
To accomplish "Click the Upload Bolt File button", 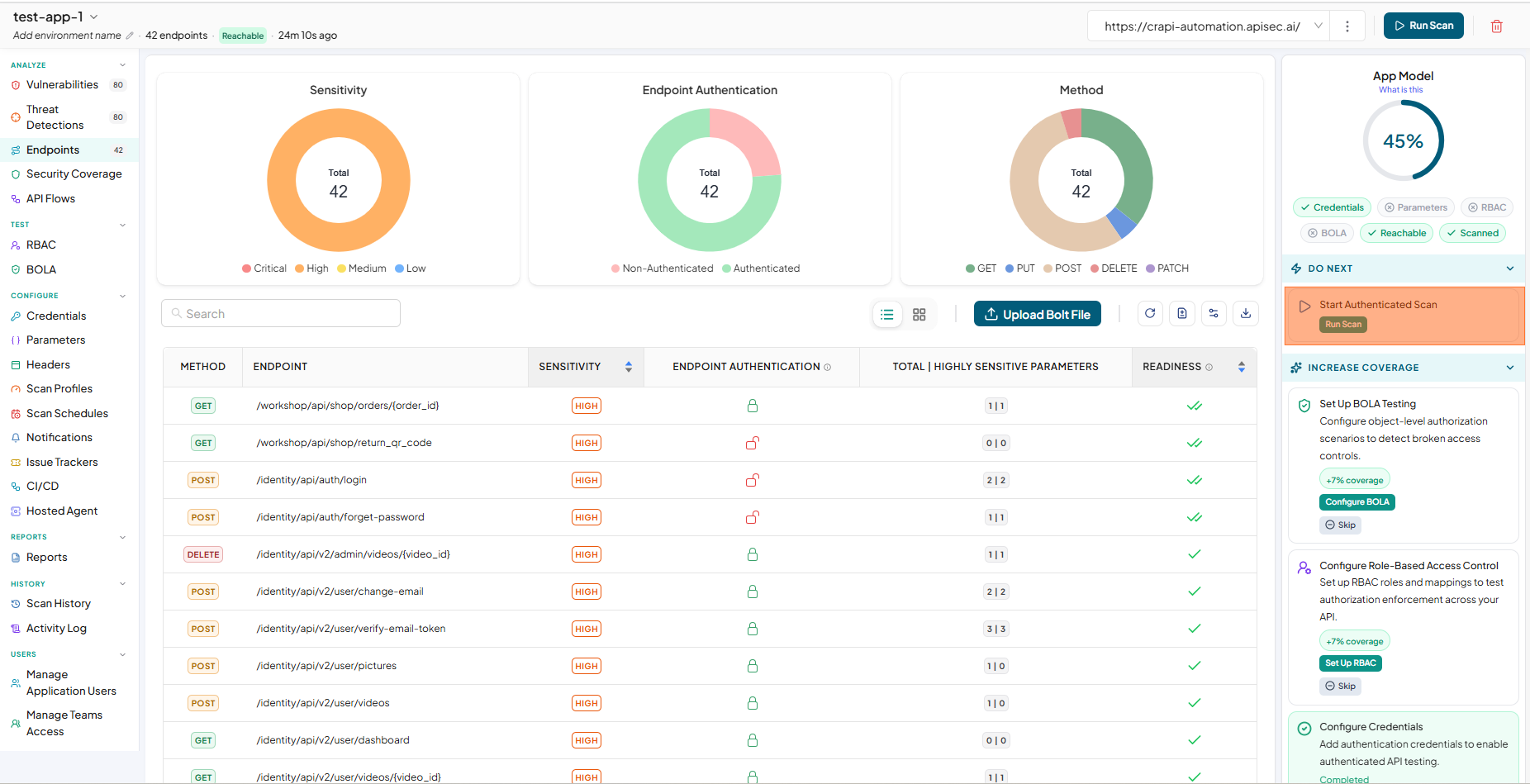I will (1038, 314).
